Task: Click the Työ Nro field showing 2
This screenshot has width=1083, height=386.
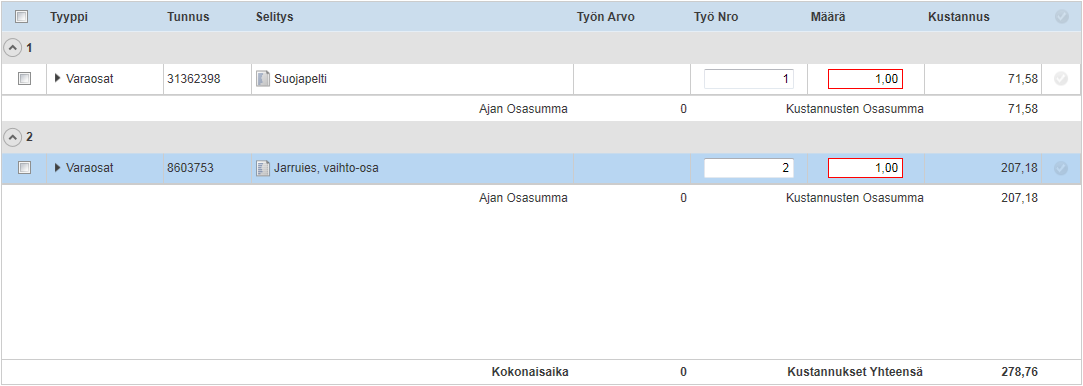Action: (x=749, y=168)
